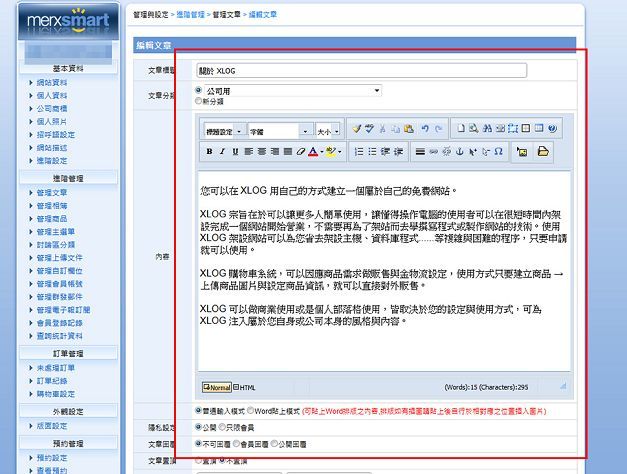Click the insert image icon
This screenshot has height=474, width=627.
(x=522, y=152)
